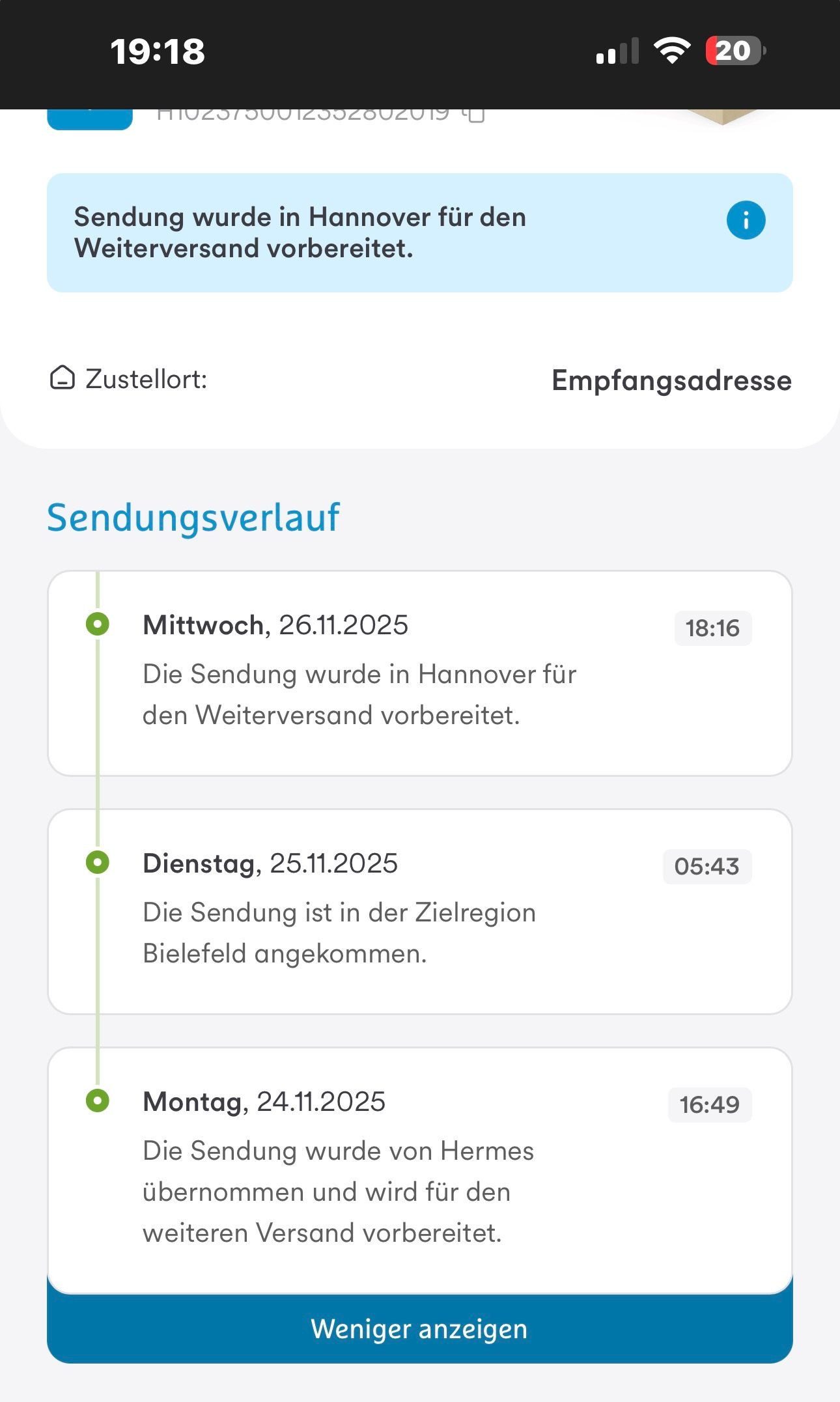The width and height of the screenshot is (840, 1402).
Task: Tap the cellular signal bars icon
Action: click(x=617, y=51)
